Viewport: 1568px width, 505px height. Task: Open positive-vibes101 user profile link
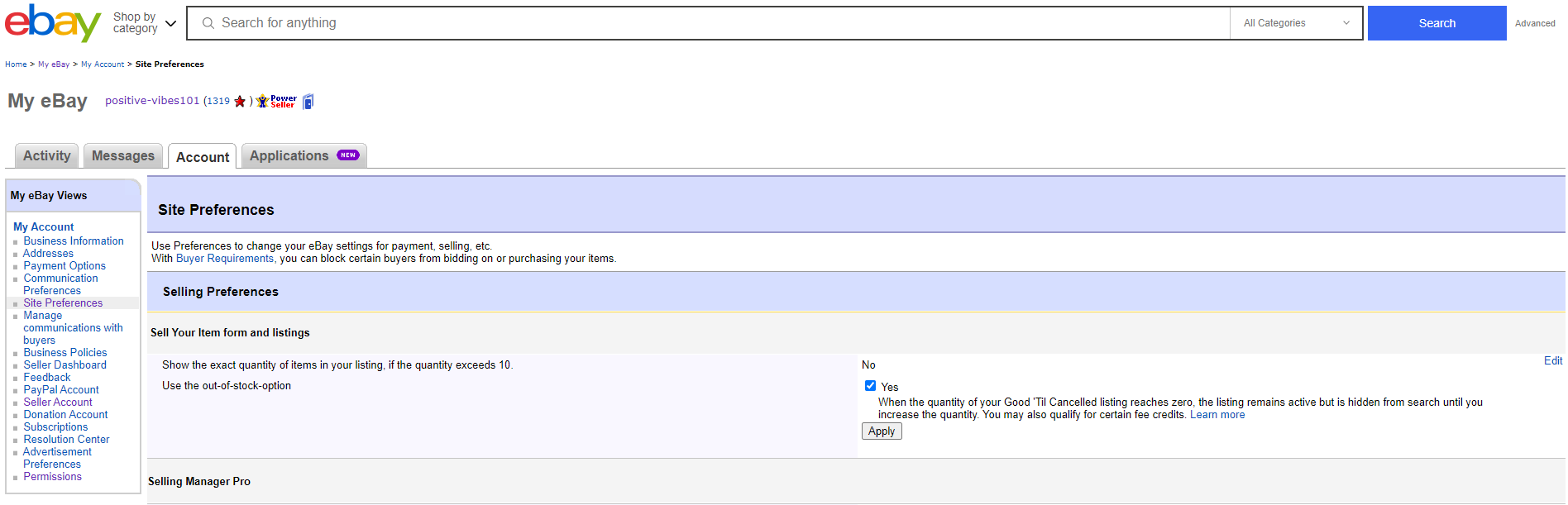pos(152,101)
